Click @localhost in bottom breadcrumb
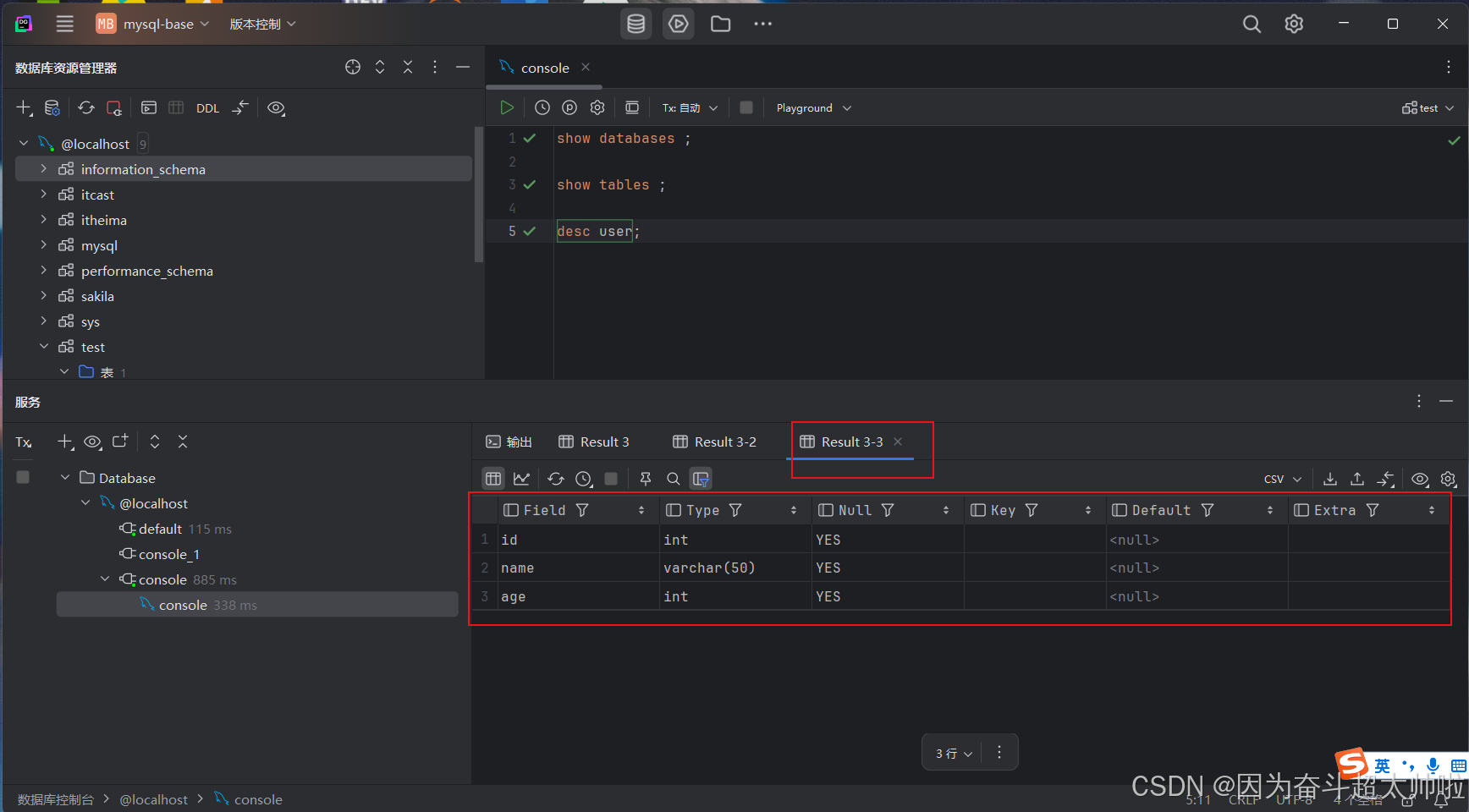 153,799
